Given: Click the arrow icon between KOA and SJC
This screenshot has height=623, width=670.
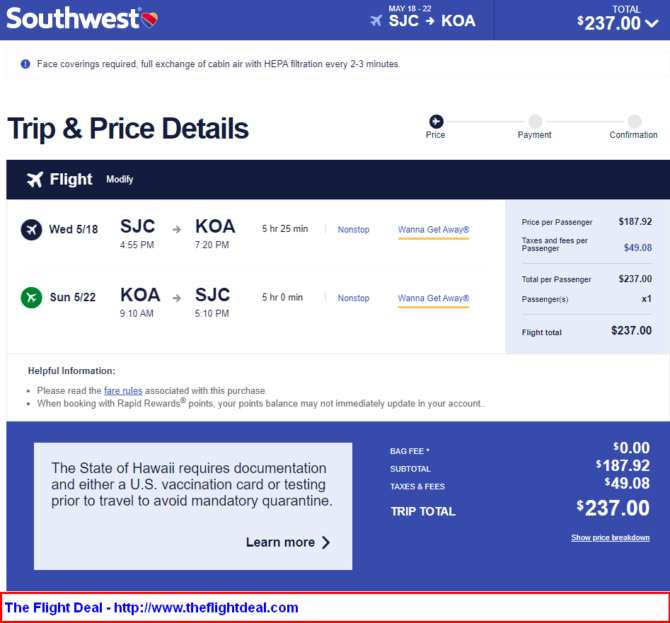Looking at the screenshot, I should [176, 298].
